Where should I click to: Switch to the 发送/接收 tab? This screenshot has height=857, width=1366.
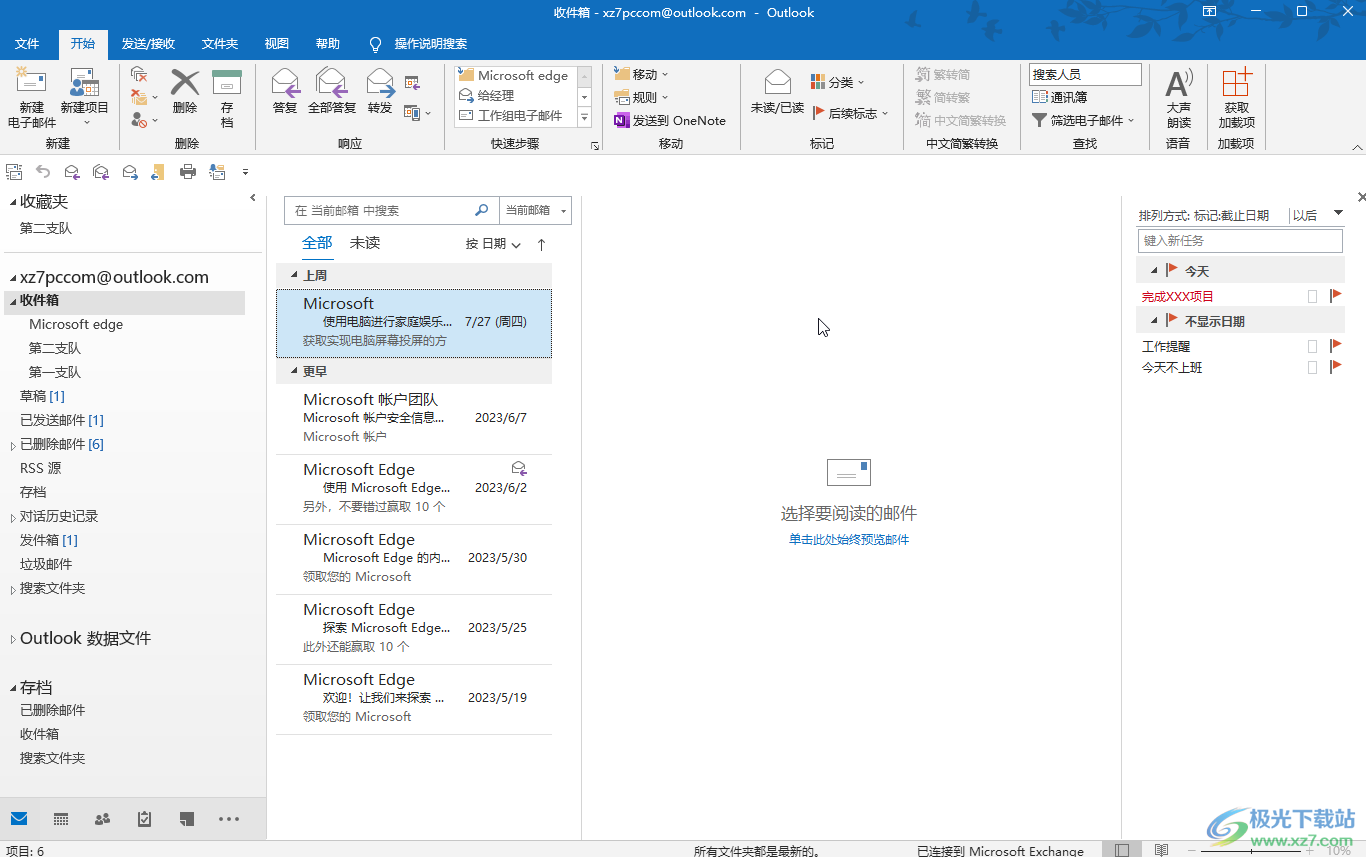(x=148, y=44)
